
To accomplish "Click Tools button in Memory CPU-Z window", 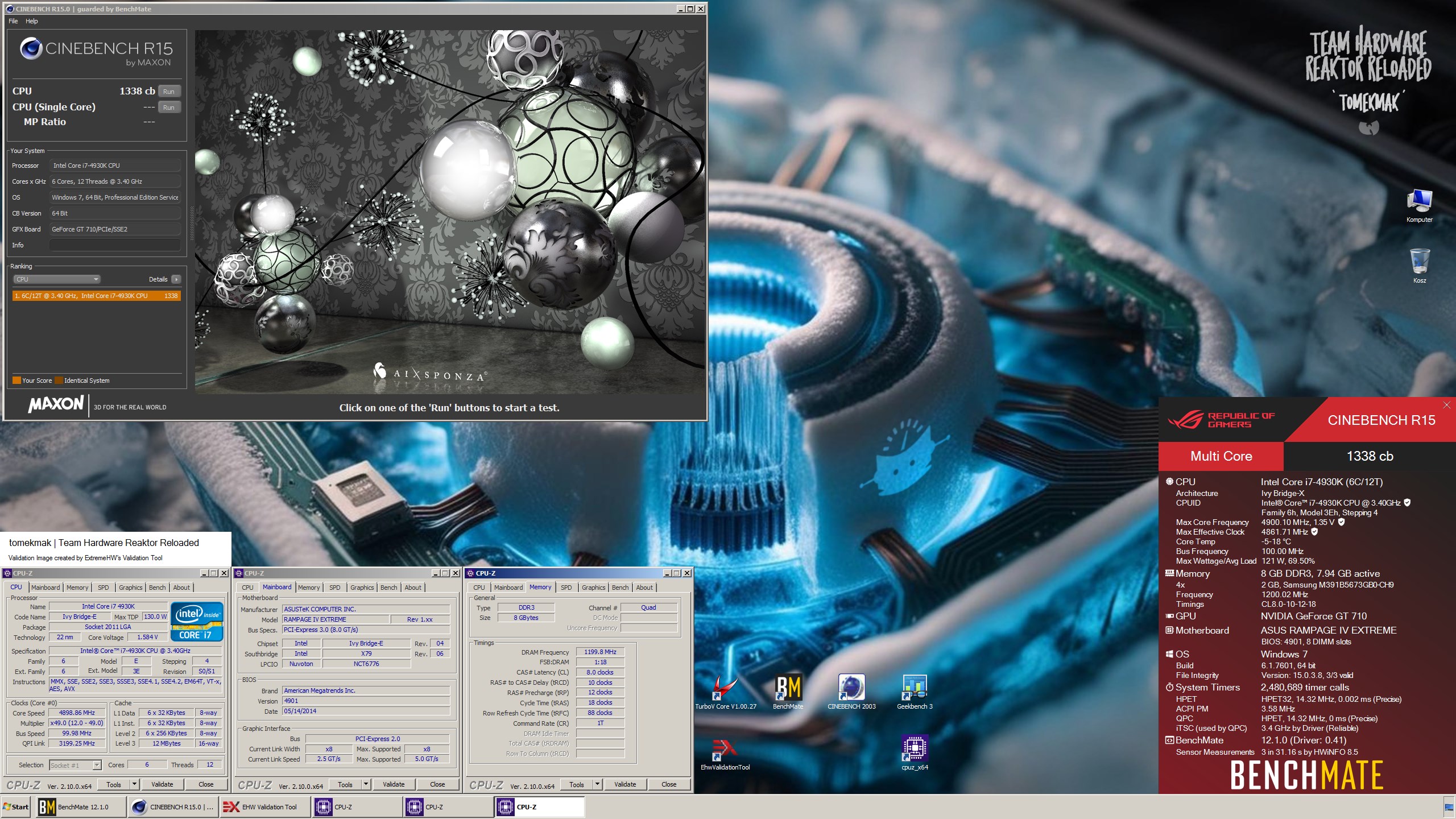I will point(577,784).
